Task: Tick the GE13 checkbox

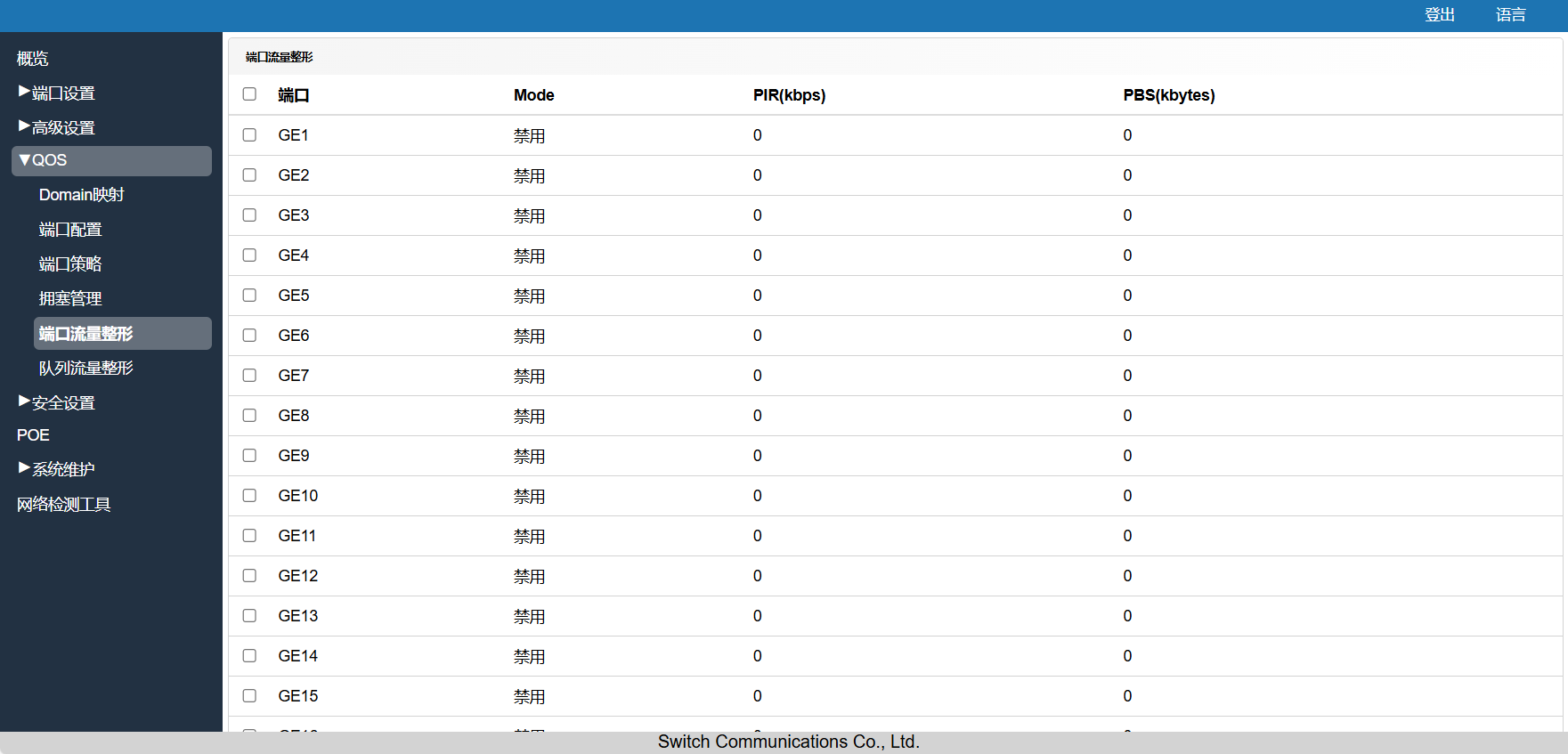Action: tap(249, 616)
